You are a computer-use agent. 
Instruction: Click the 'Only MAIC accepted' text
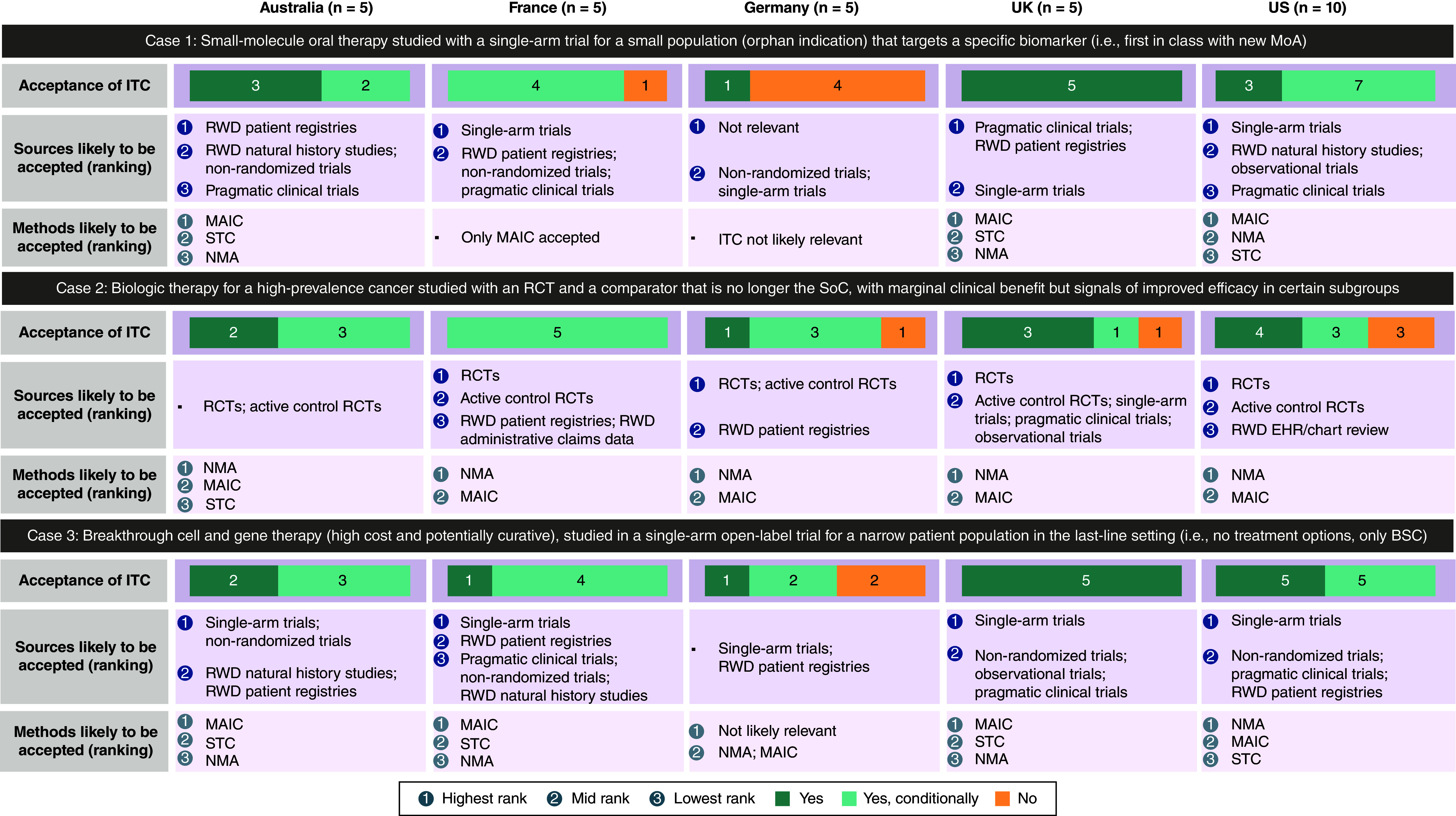(530, 237)
